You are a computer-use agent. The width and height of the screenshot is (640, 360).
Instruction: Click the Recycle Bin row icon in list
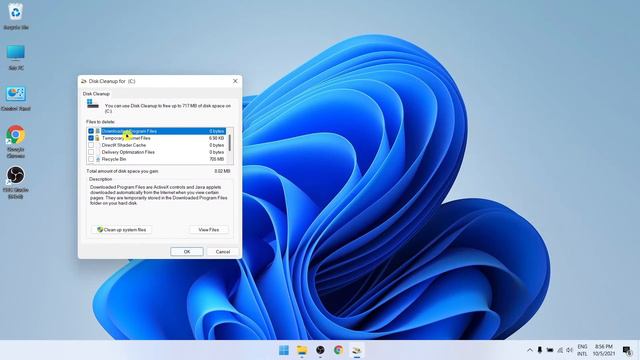tap(98, 159)
